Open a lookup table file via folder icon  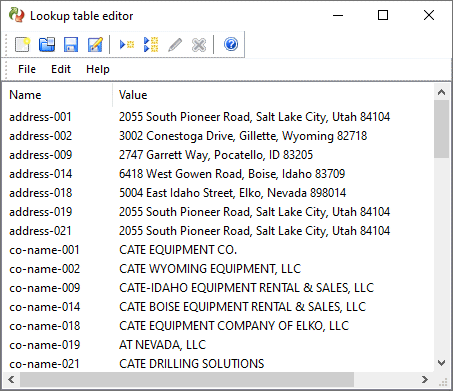[x=47, y=44]
